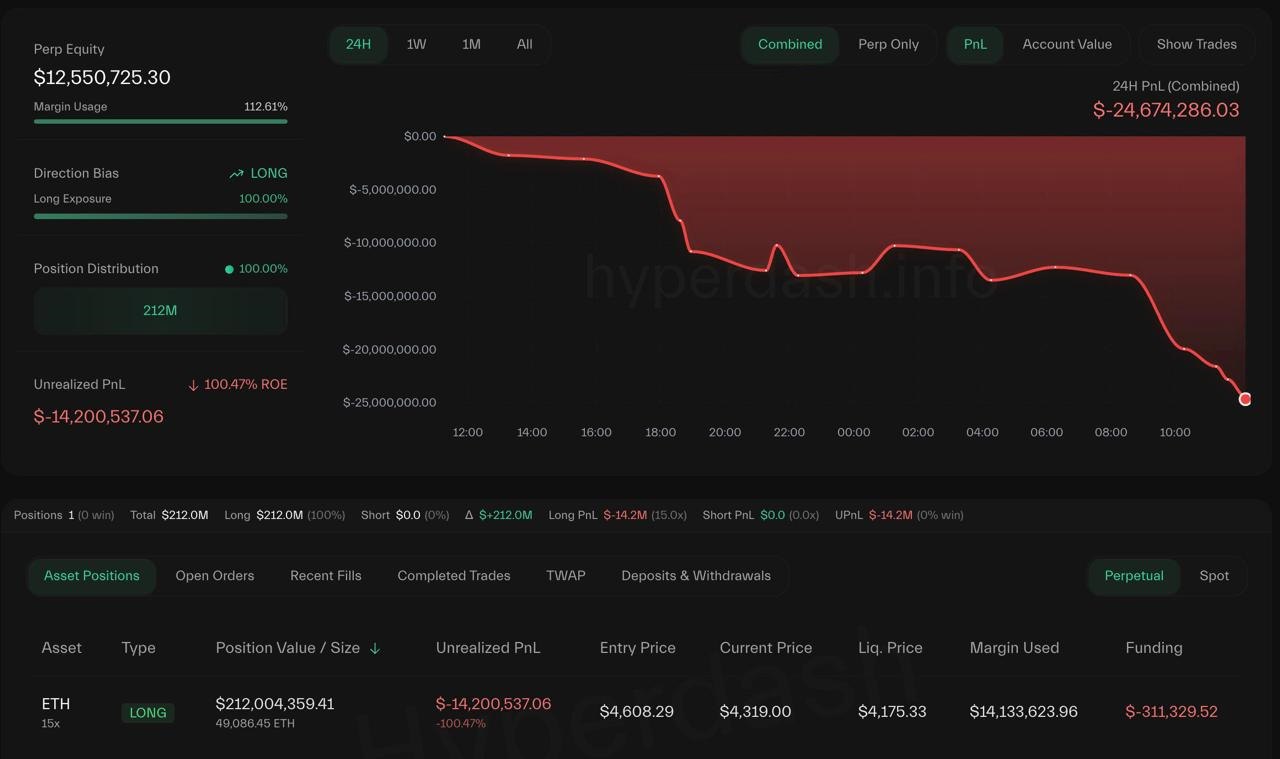Click the entry price $4,608.29
Image resolution: width=1280 pixels, height=759 pixels.
click(x=638, y=712)
